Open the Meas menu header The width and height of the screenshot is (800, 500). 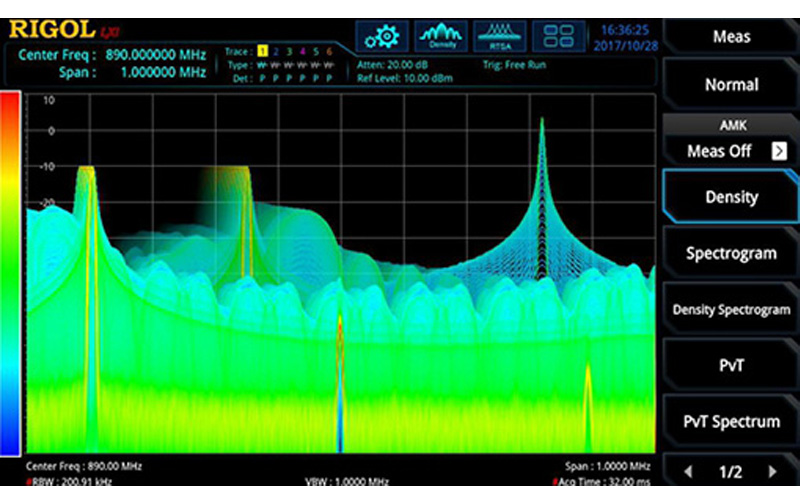pos(731,36)
